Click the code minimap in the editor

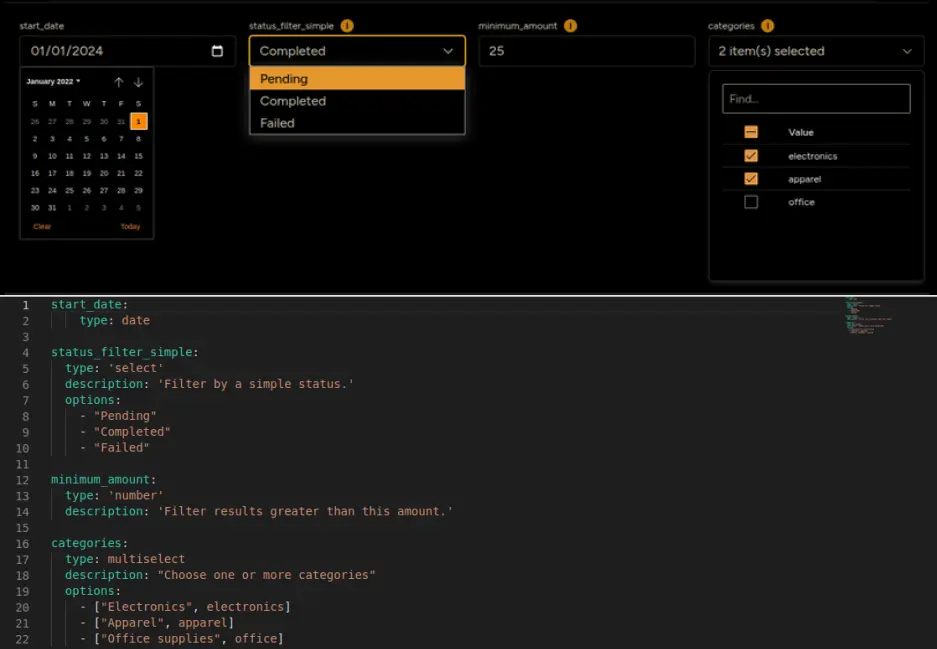[868, 316]
